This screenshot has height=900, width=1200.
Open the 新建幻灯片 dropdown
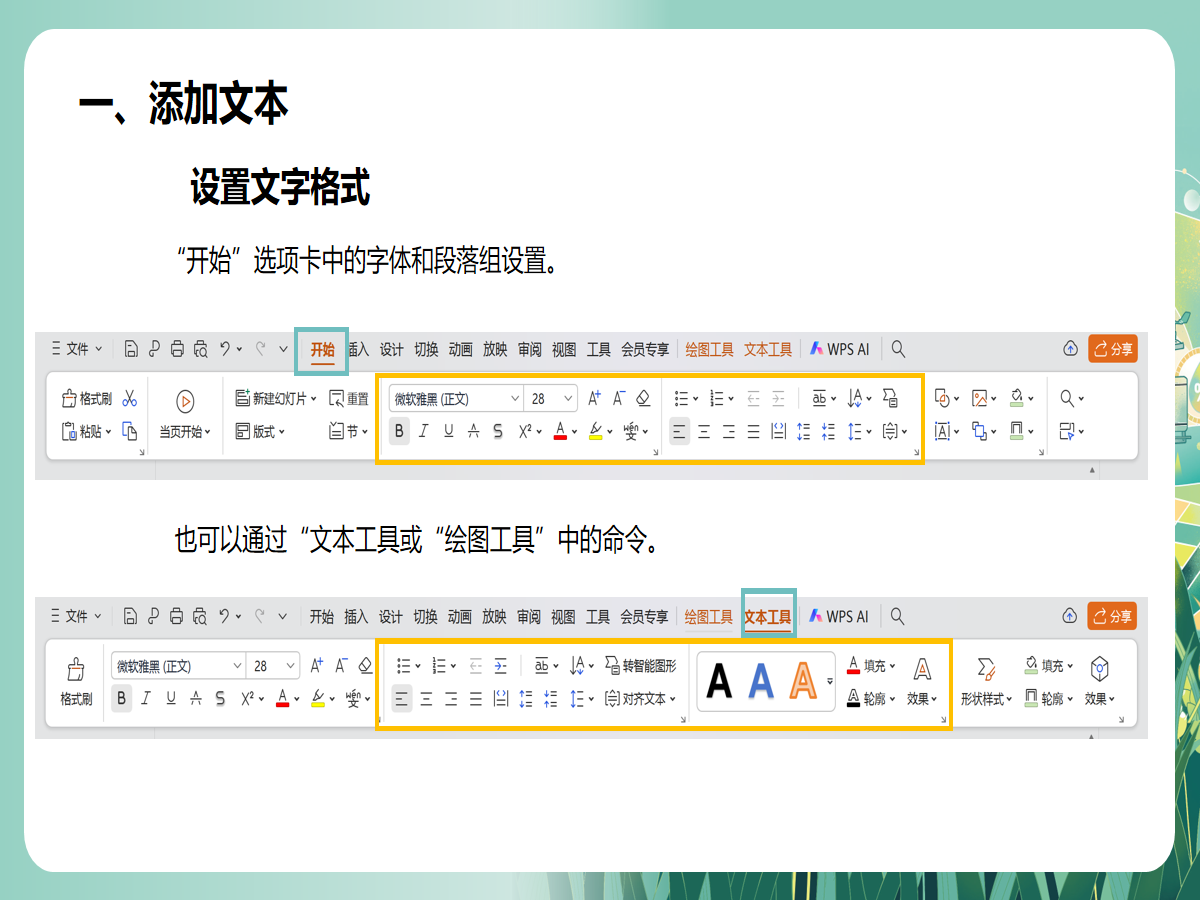(x=276, y=399)
